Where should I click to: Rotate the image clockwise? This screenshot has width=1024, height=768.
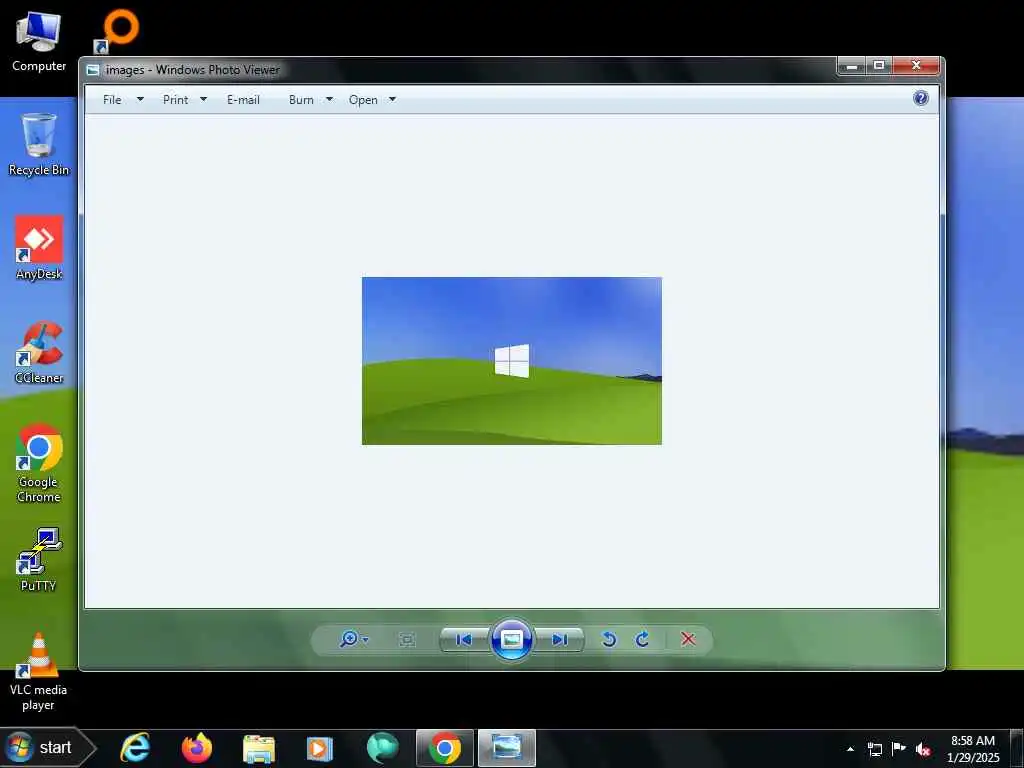click(x=643, y=639)
